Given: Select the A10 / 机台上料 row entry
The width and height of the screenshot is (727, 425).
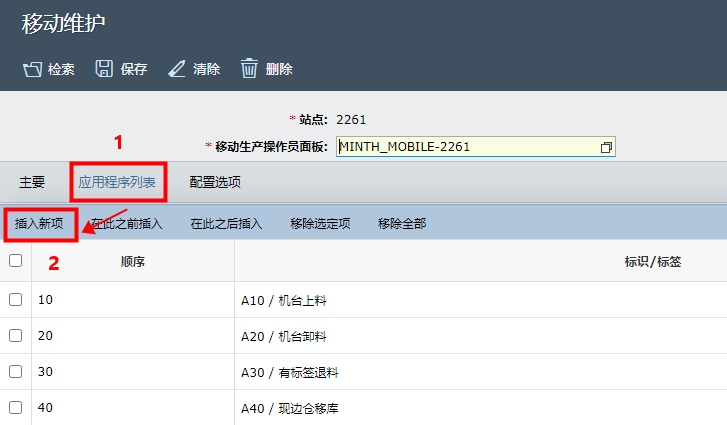Looking at the screenshot, I should tap(284, 299).
